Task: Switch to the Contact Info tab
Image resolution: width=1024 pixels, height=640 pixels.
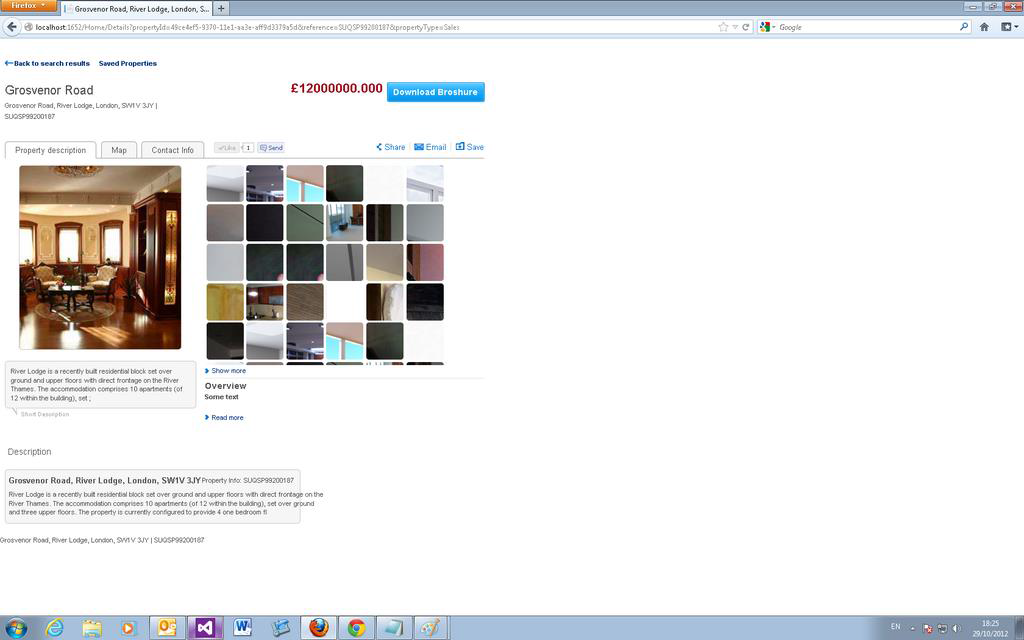Action: (172, 150)
